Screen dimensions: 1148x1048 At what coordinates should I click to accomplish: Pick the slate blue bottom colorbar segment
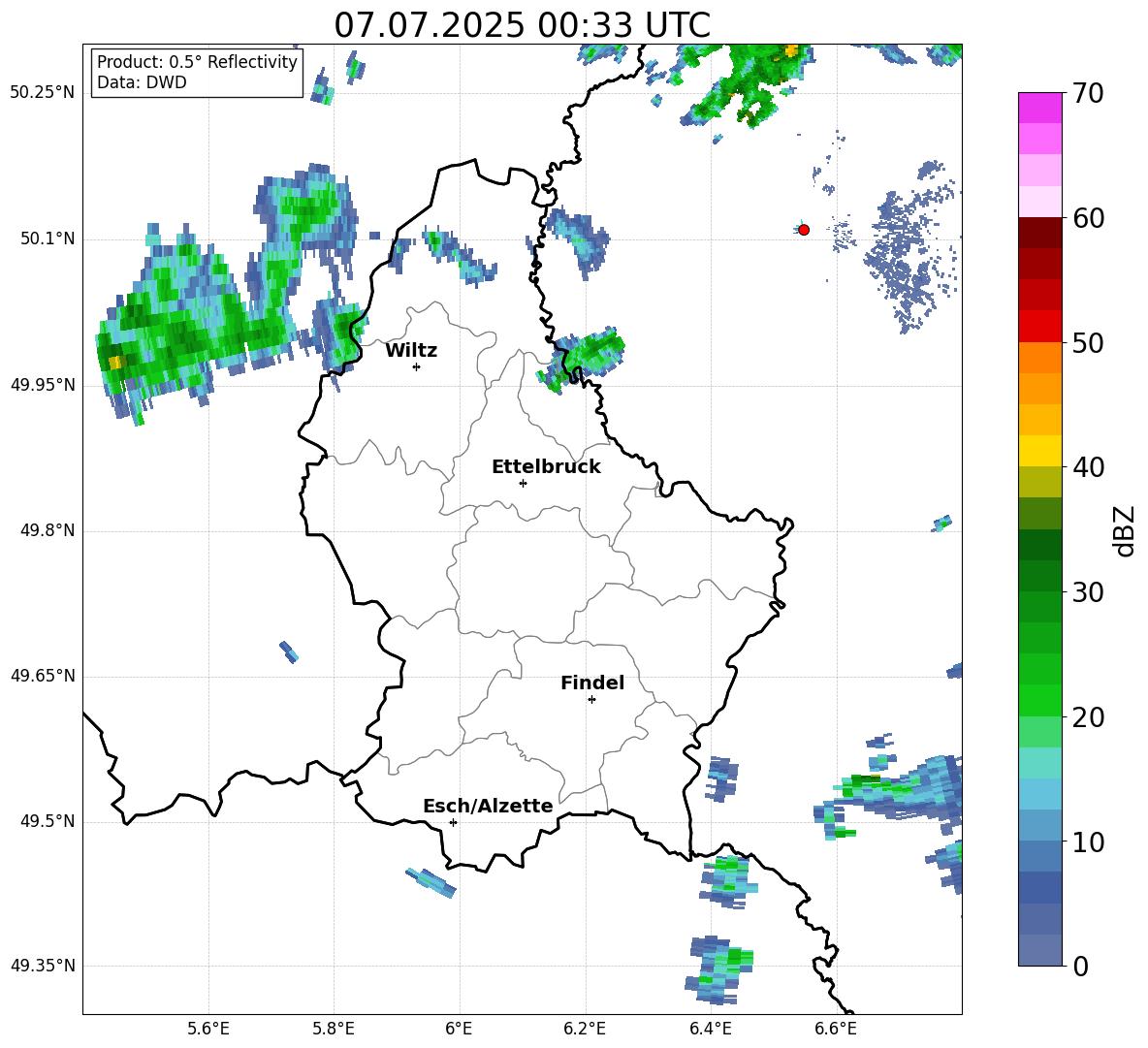point(1039,950)
